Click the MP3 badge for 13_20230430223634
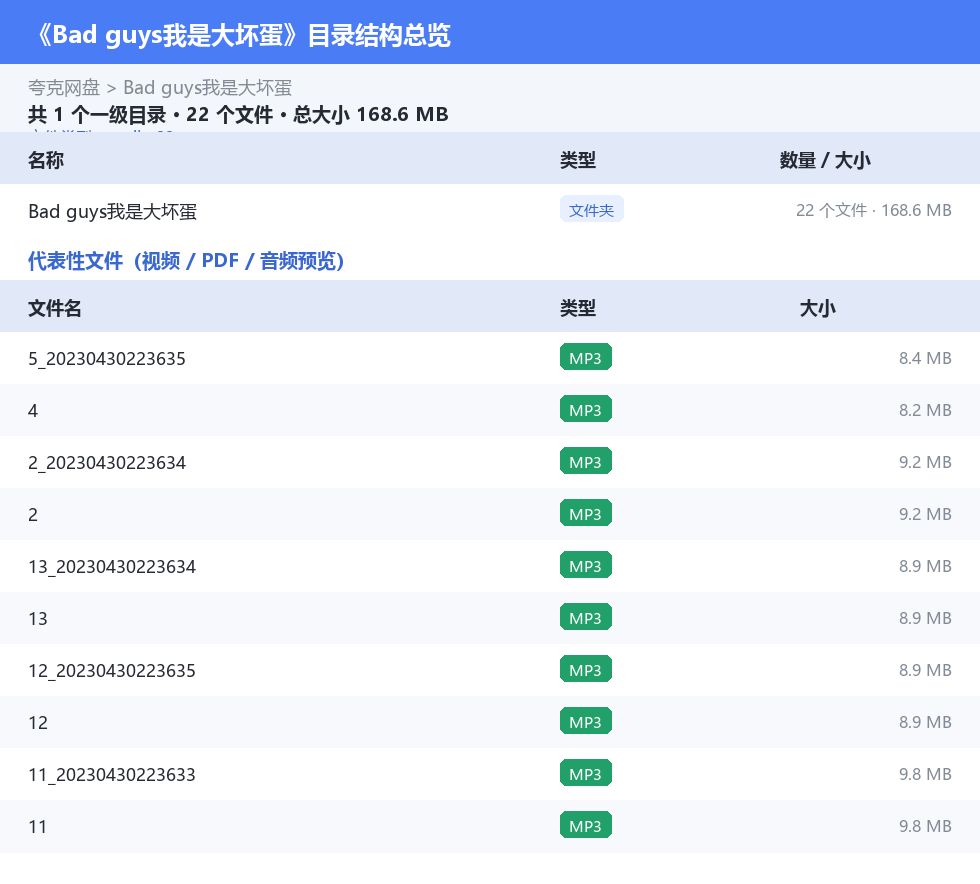 pyautogui.click(x=586, y=565)
